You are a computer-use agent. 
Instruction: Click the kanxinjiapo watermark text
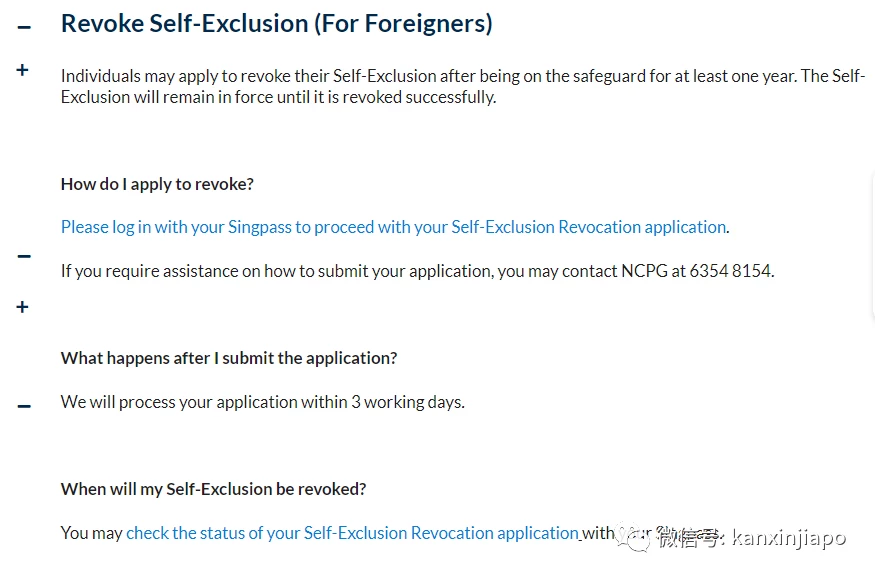click(x=789, y=538)
